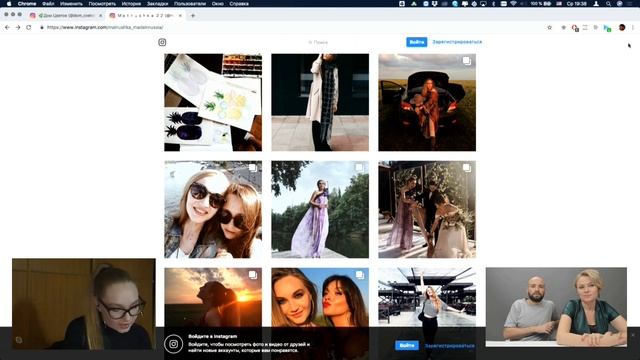Open the sunset silhouette post
The image size is (640, 360).
[x=213, y=297]
